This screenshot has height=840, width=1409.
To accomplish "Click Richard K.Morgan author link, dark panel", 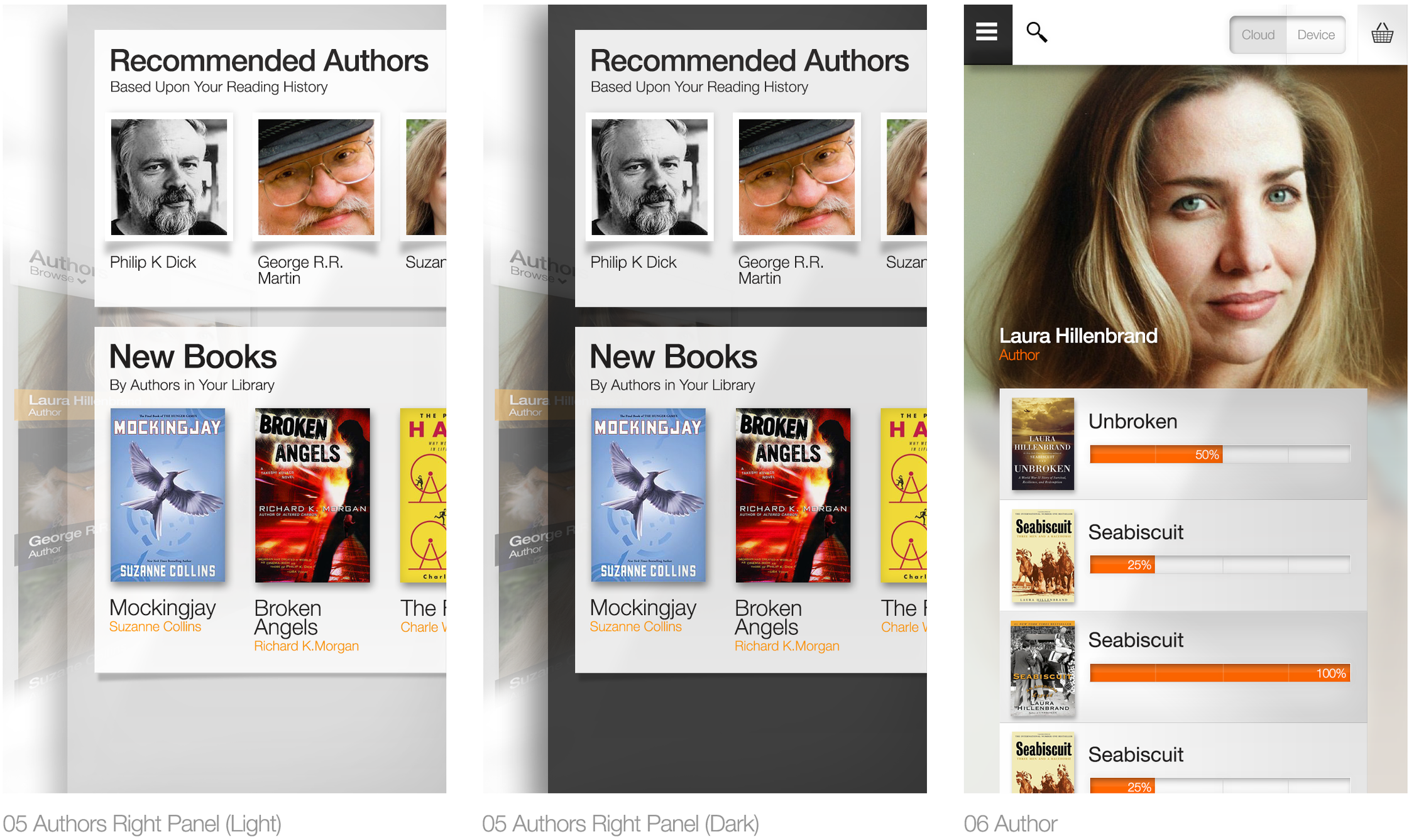I will tap(786, 646).
